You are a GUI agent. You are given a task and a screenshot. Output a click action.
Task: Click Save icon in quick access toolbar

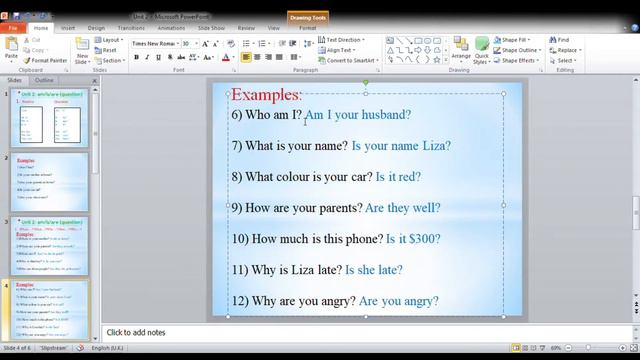tap(16, 16)
